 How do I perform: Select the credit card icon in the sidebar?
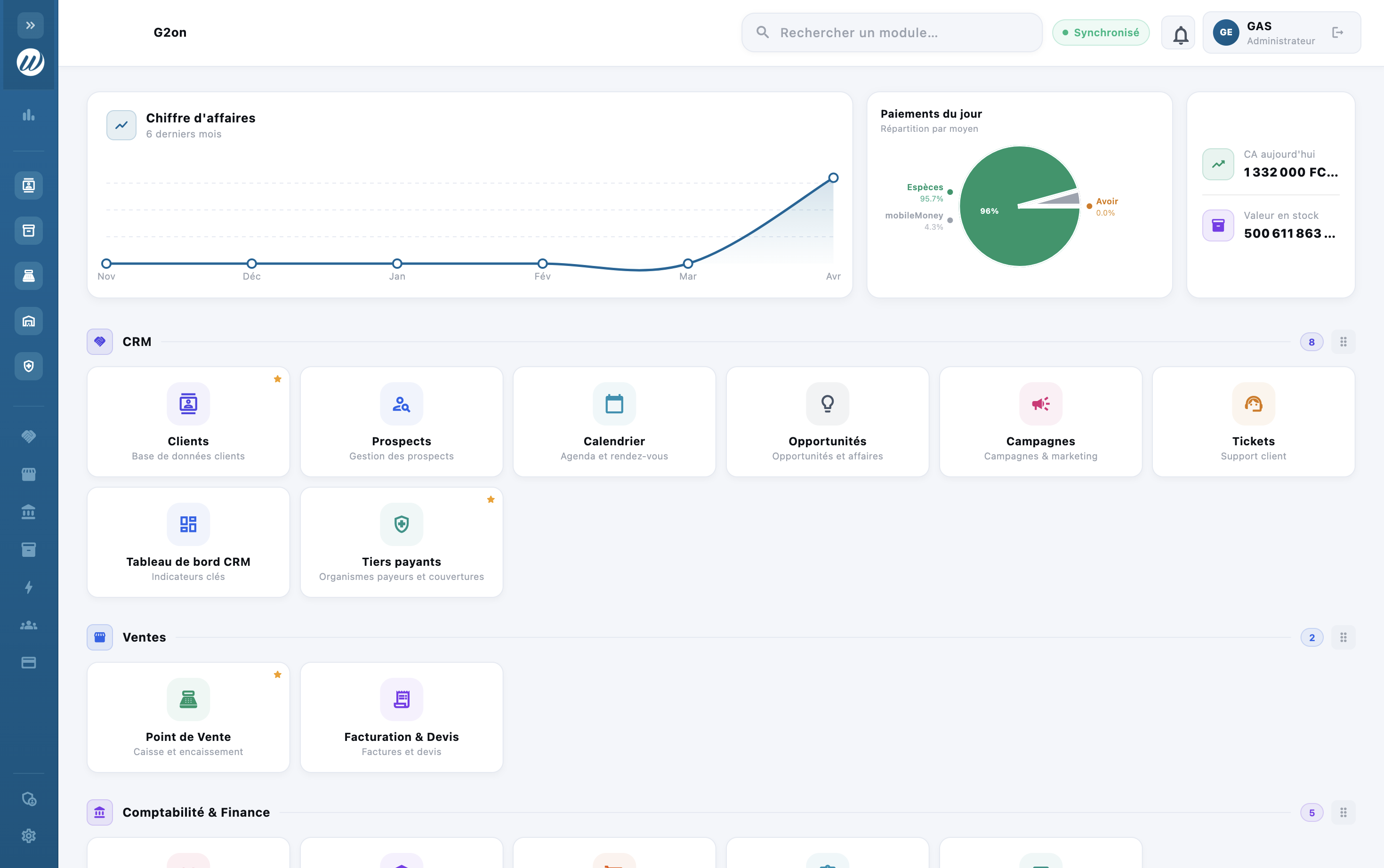[x=29, y=662]
